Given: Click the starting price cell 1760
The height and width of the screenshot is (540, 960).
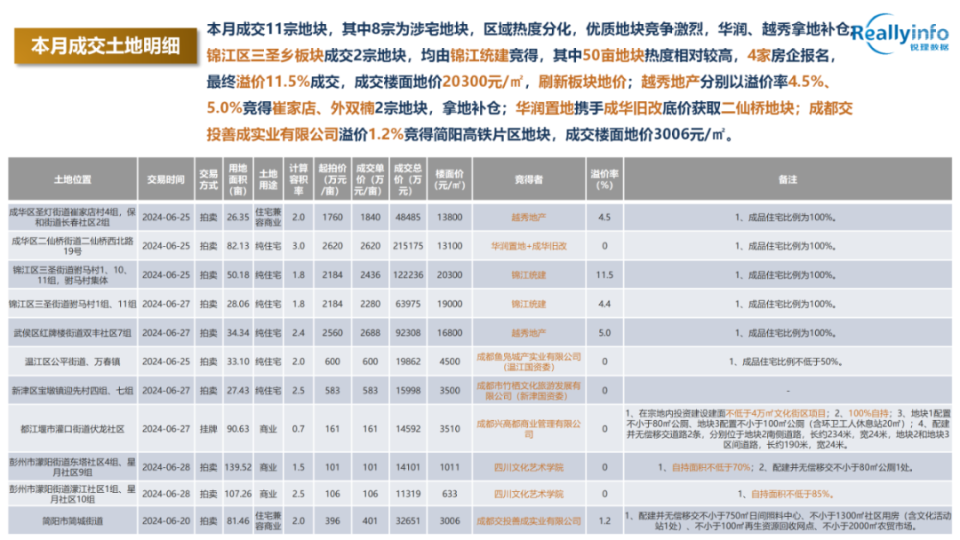Looking at the screenshot, I should [x=332, y=217].
